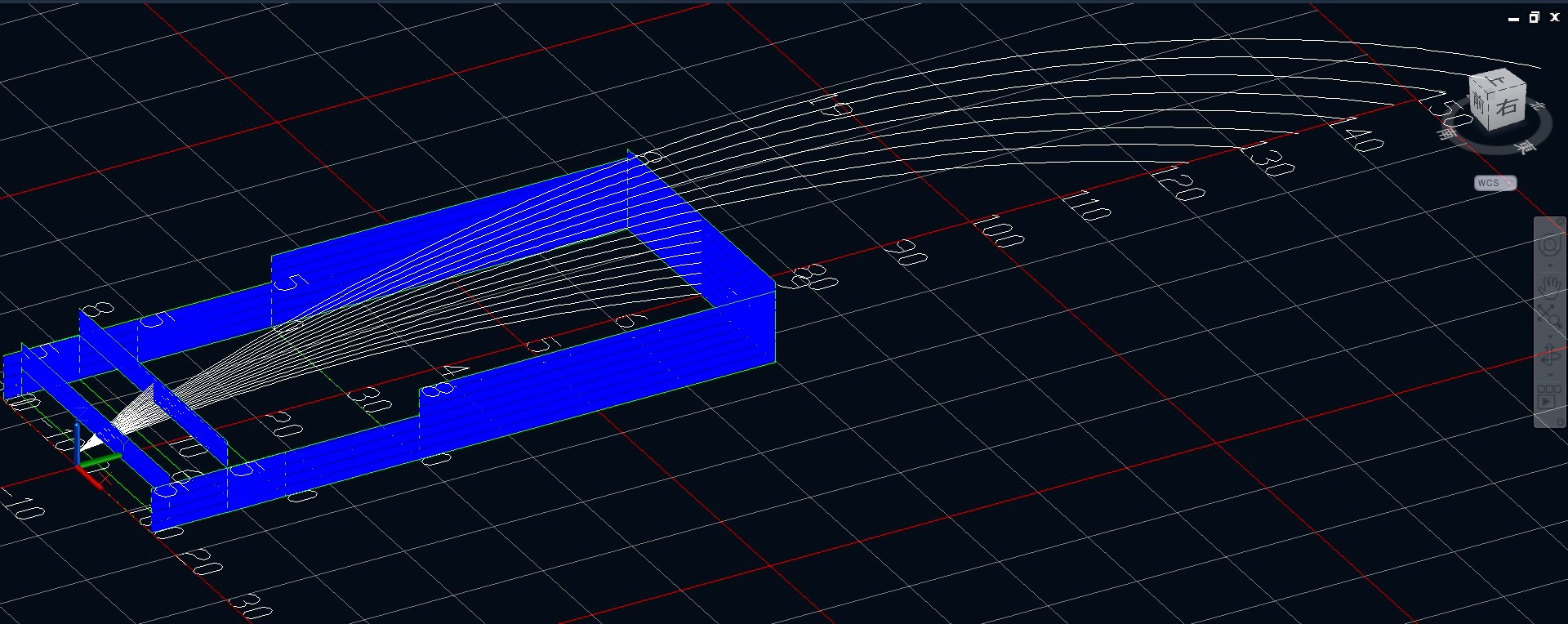Viewport: 1568px width, 624px height.
Task: Open the SteeringWheels navigation tool
Action: point(1549,245)
